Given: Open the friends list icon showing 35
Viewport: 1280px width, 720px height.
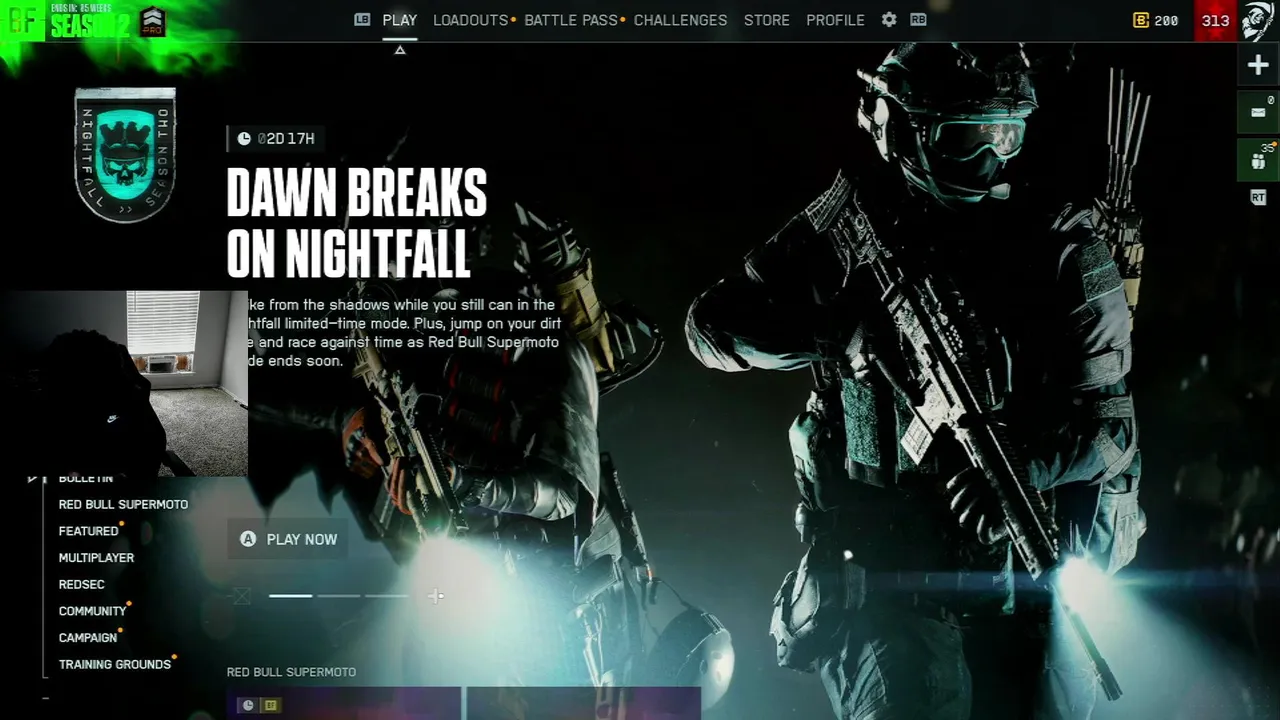Looking at the screenshot, I should [1258, 160].
